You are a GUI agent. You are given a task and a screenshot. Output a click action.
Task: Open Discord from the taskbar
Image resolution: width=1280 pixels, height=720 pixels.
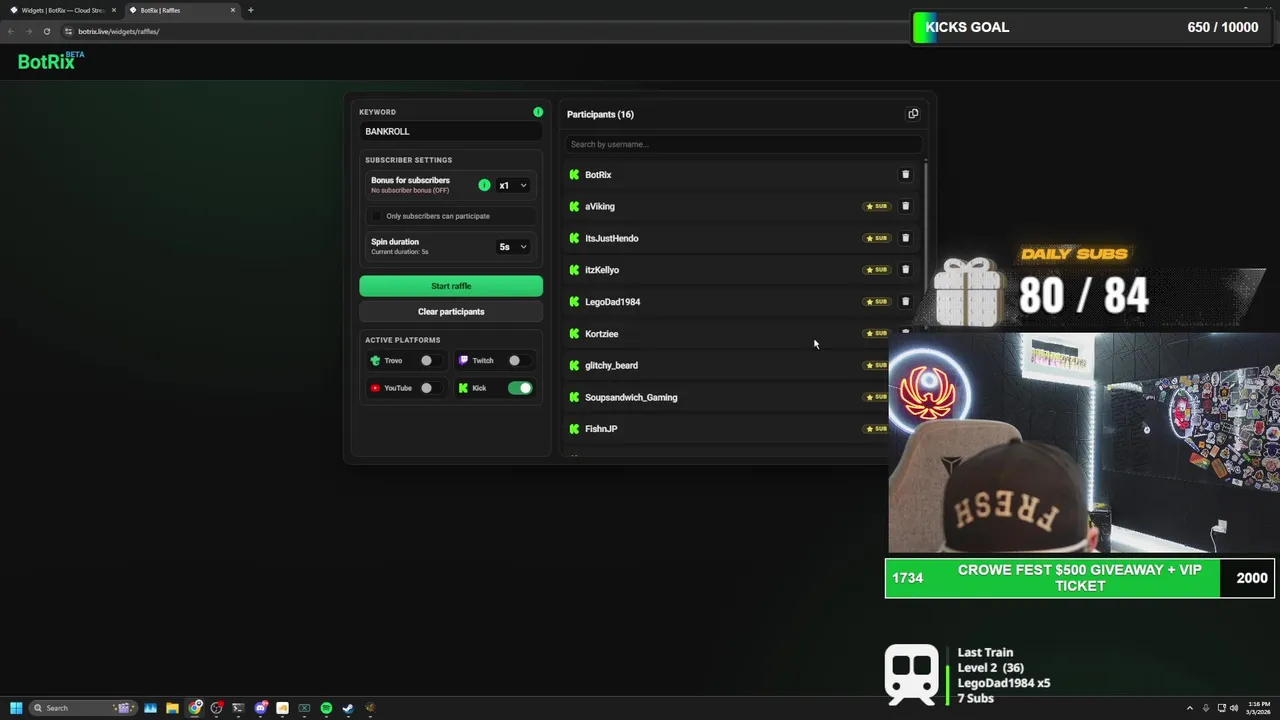[x=260, y=708]
